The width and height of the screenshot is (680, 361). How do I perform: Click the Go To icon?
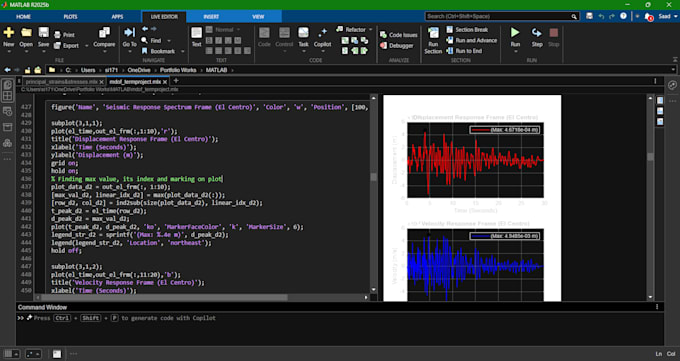pyautogui.click(x=129, y=33)
